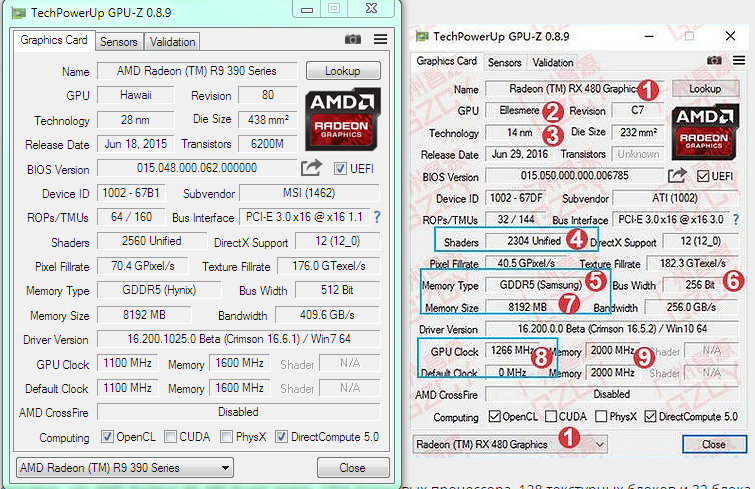Click Lookup button in R9 390 window
The width and height of the screenshot is (755, 489).
[343, 71]
